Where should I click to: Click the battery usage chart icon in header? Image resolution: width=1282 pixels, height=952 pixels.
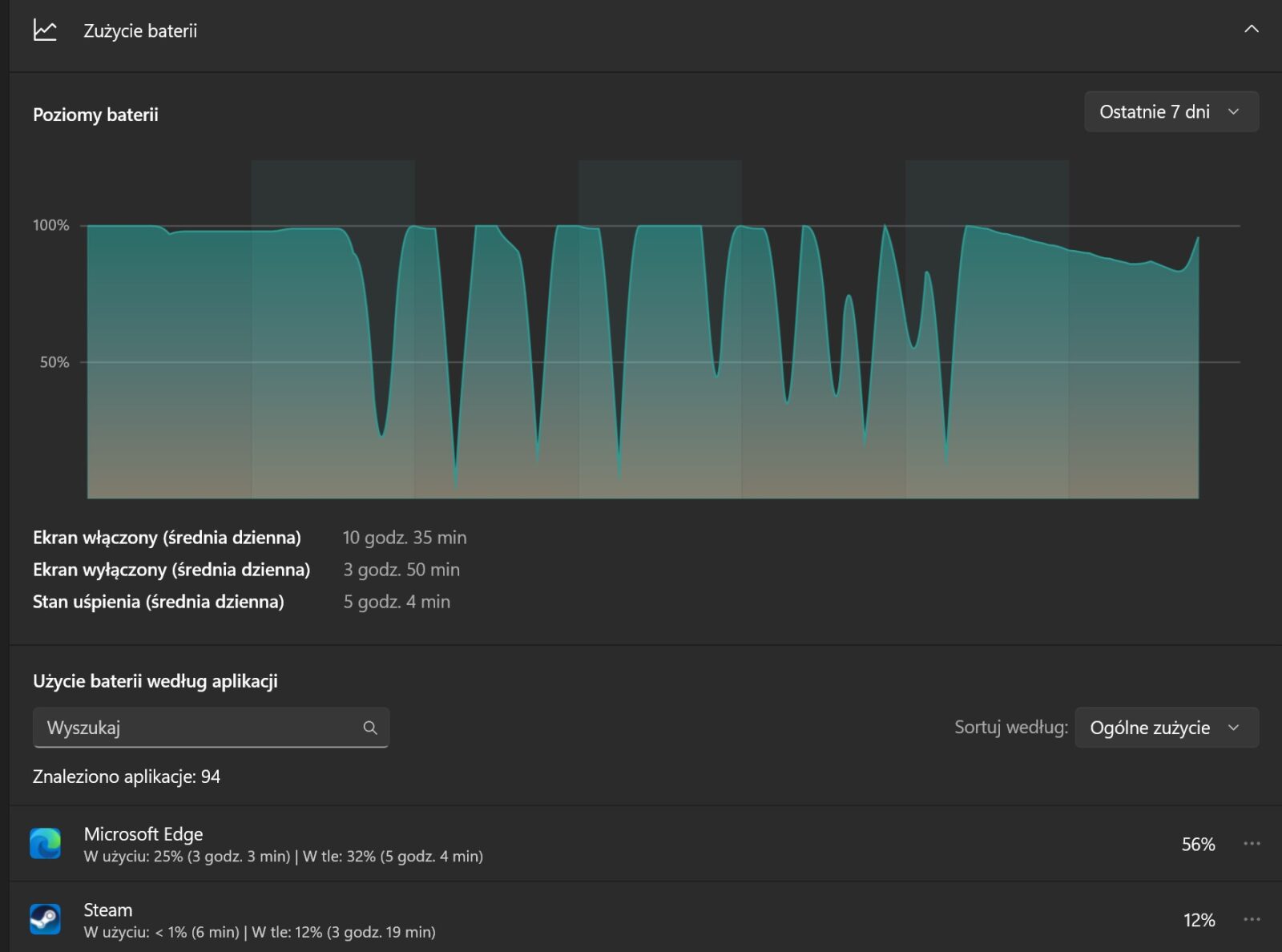pos(45,30)
